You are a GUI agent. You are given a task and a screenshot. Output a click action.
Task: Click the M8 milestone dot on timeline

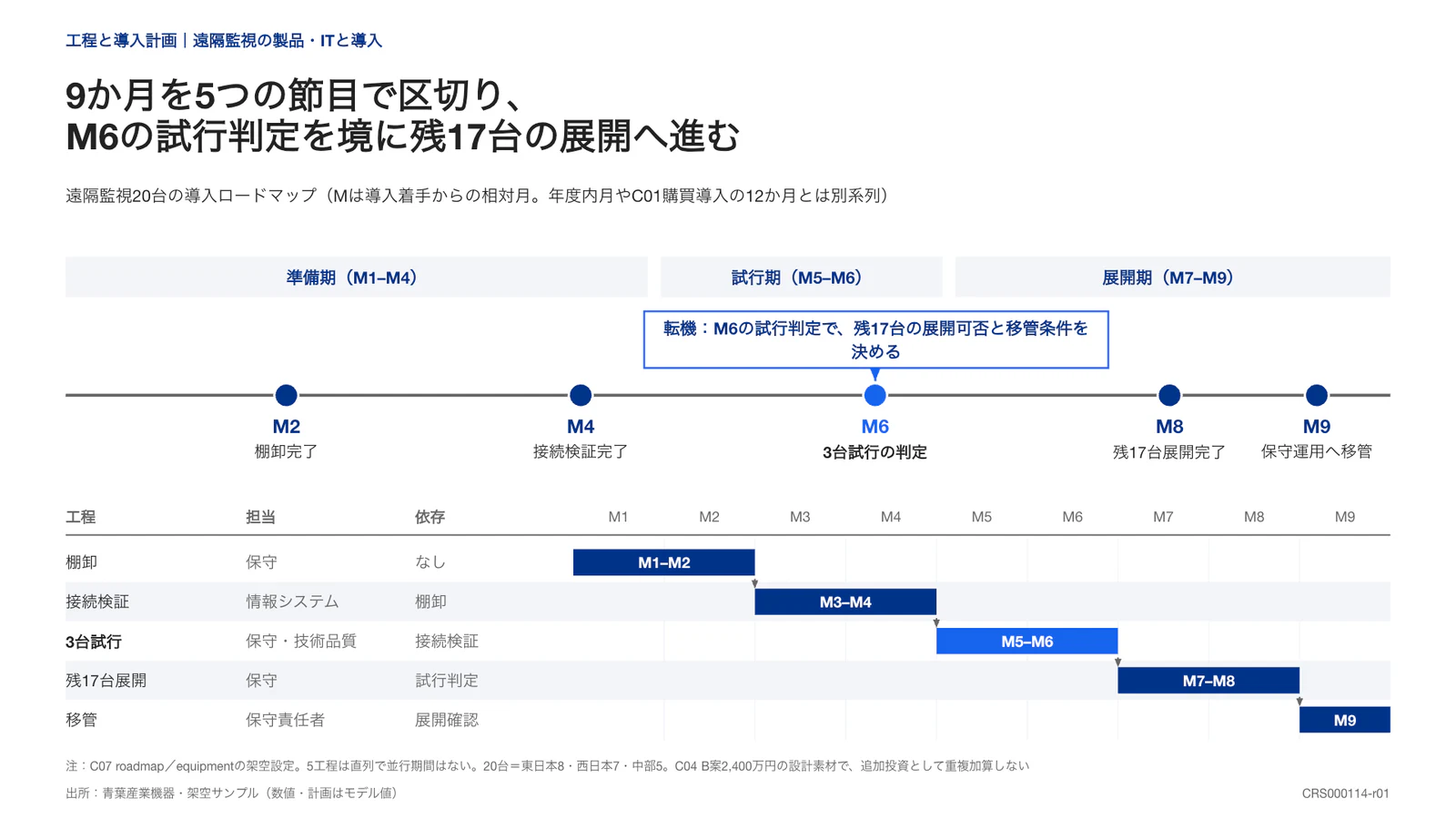(x=1169, y=395)
